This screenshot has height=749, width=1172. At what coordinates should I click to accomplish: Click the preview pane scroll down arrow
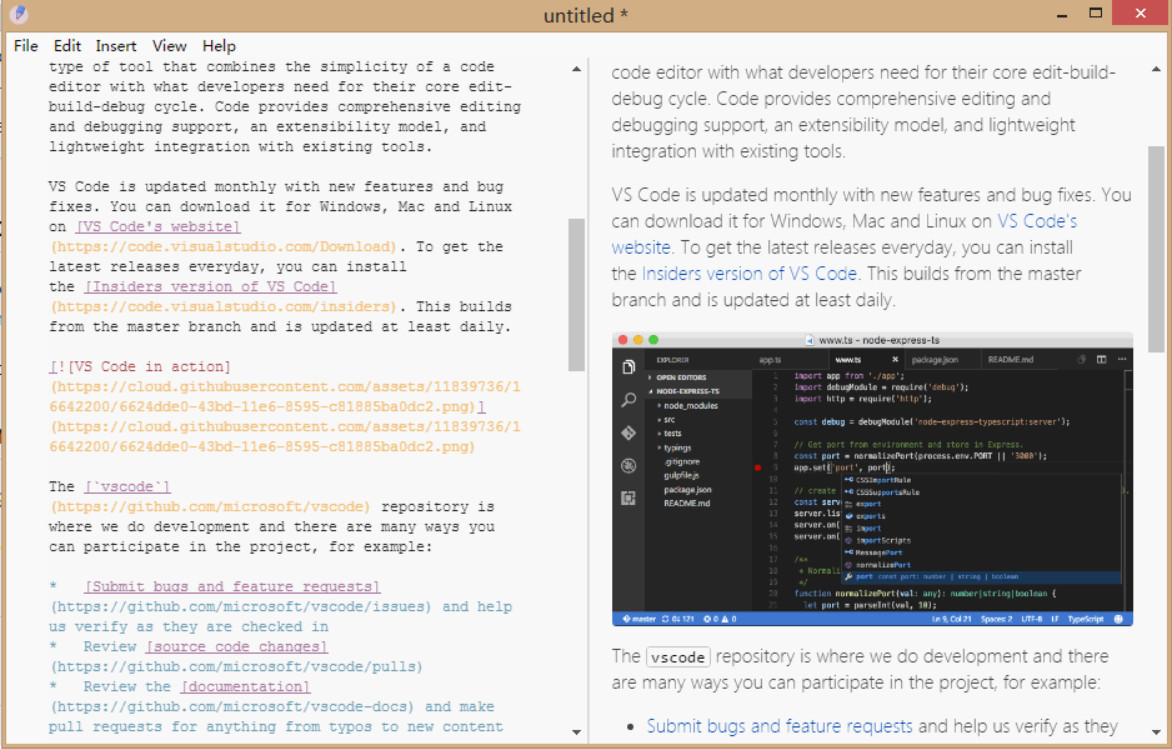tap(1156, 732)
